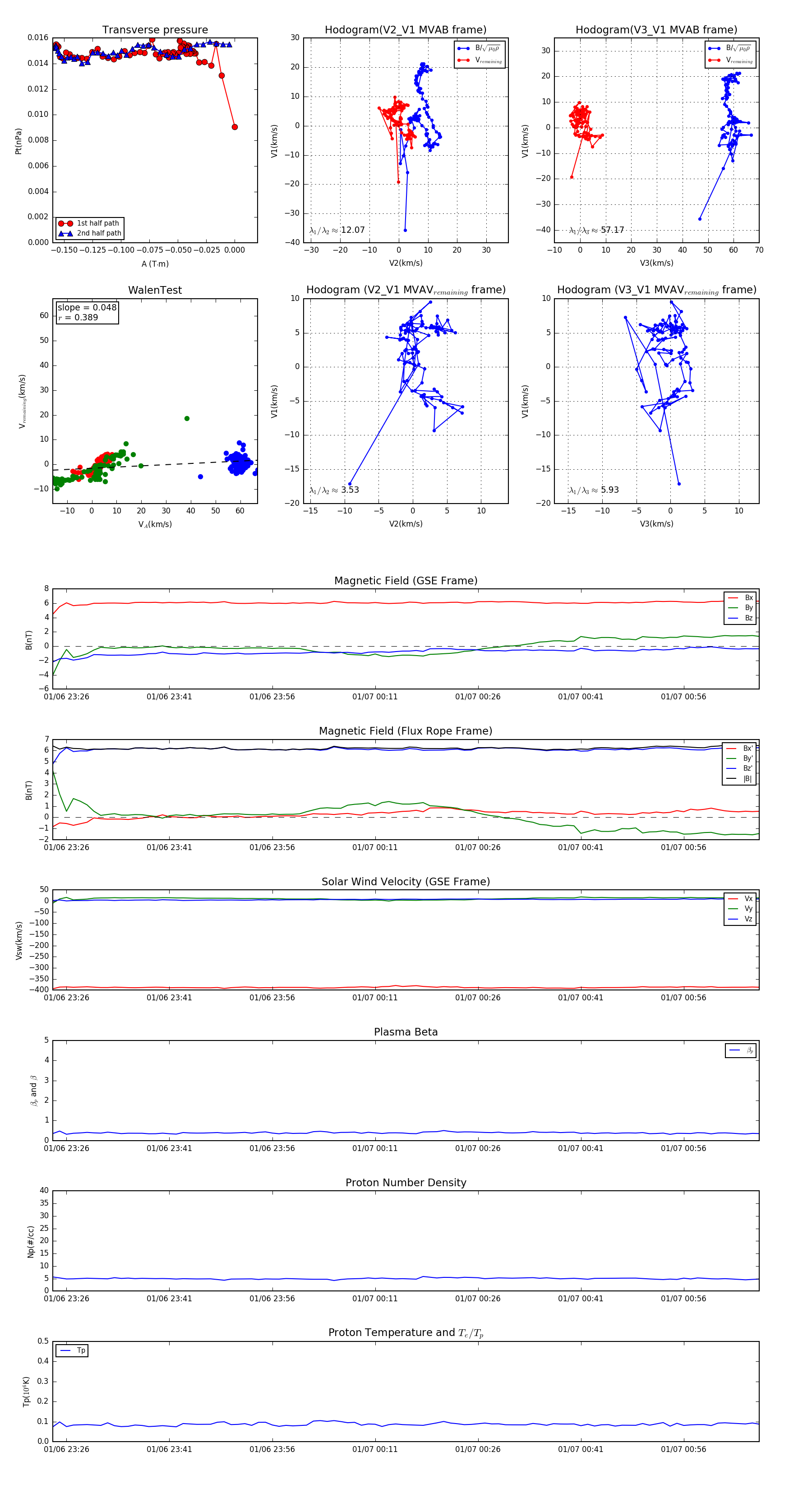
Task: Click the 'slope = 0.048' annotation box
Action: click(x=87, y=312)
